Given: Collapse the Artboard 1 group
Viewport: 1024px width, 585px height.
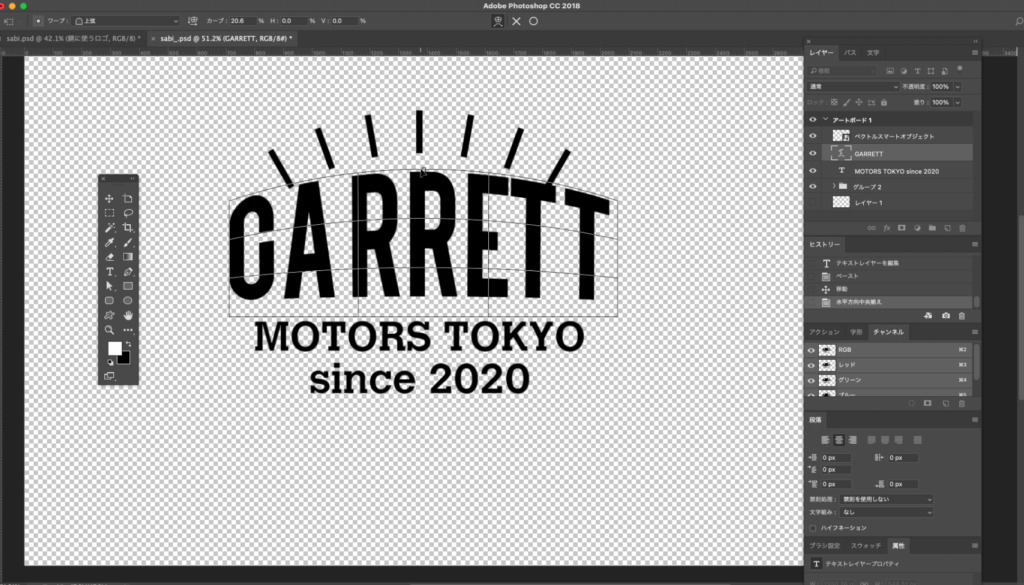Looking at the screenshot, I should (x=825, y=119).
